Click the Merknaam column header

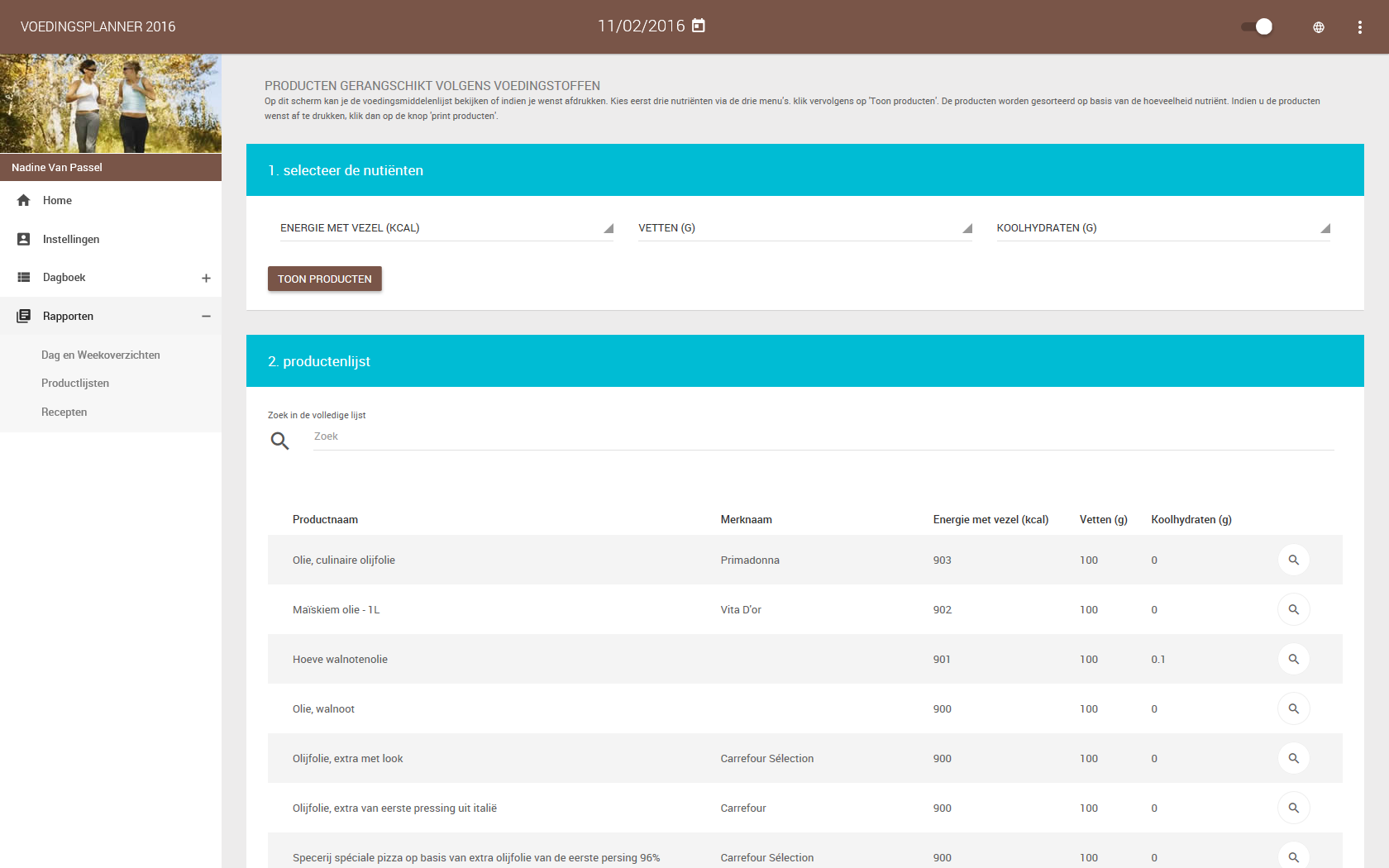[x=747, y=520]
